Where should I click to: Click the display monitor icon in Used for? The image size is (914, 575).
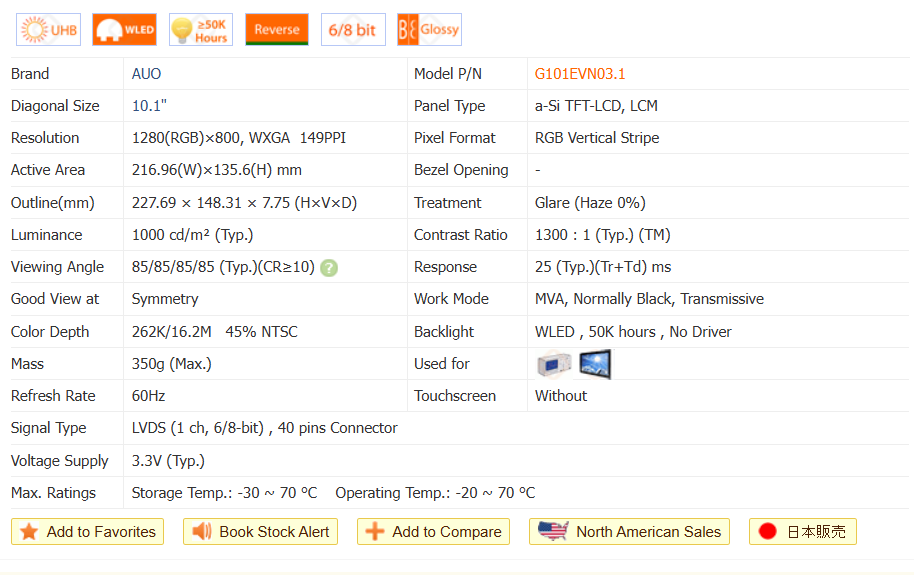595,364
